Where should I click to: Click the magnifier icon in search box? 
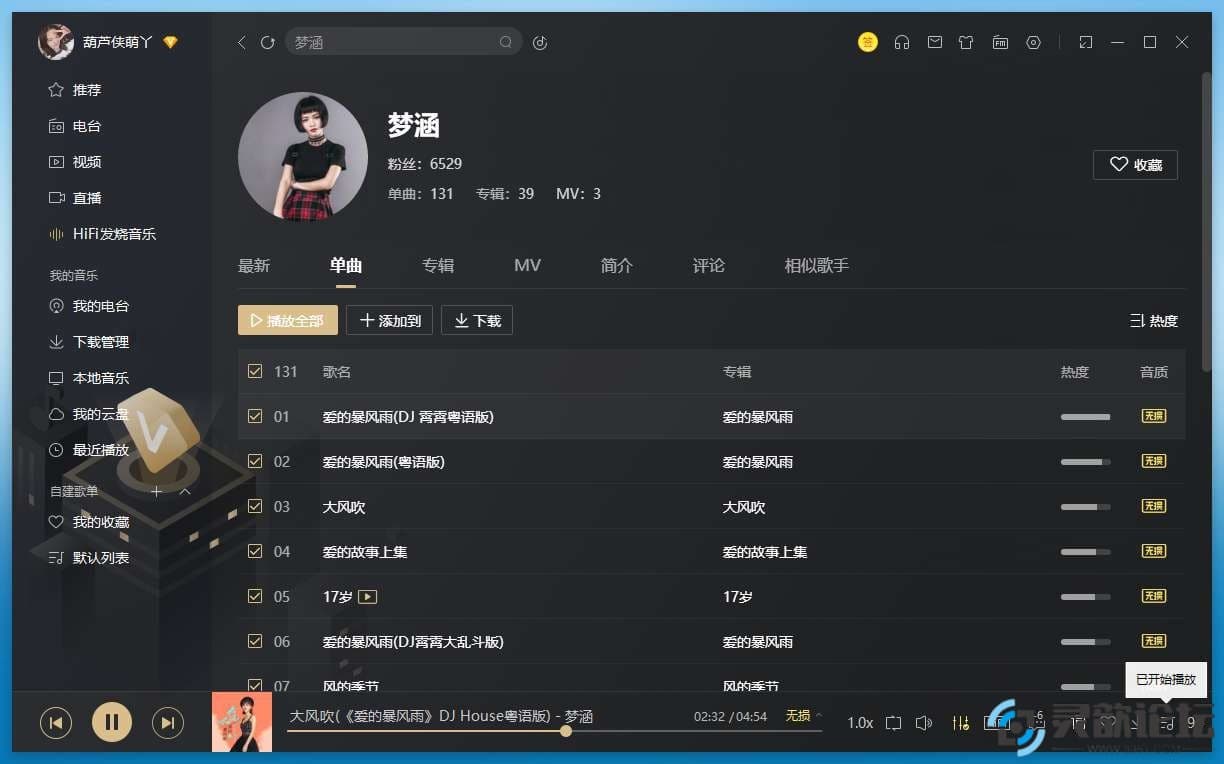(506, 42)
